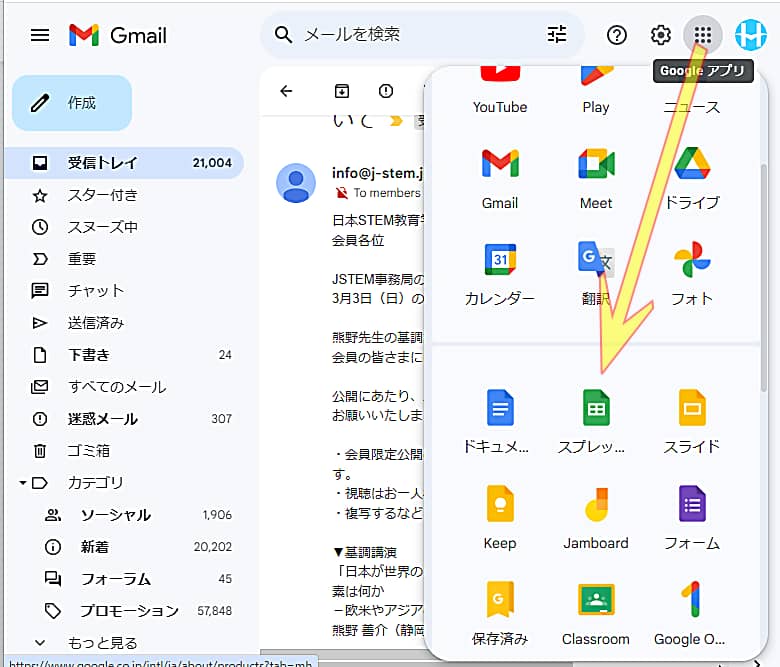Click 作成 compose button
This screenshot has width=780, height=667.
coord(72,103)
